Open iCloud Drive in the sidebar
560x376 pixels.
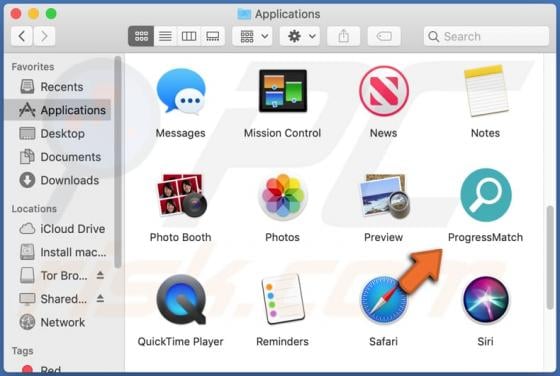pos(57,229)
